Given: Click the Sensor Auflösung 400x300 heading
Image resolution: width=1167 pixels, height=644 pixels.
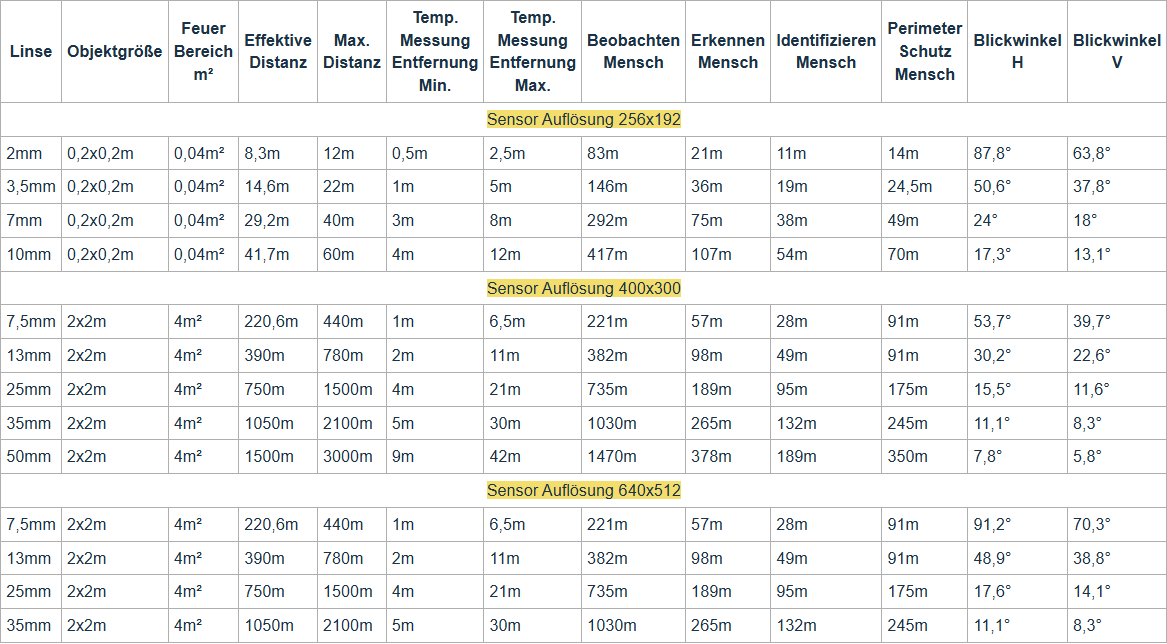Looking at the screenshot, I should tap(584, 288).
